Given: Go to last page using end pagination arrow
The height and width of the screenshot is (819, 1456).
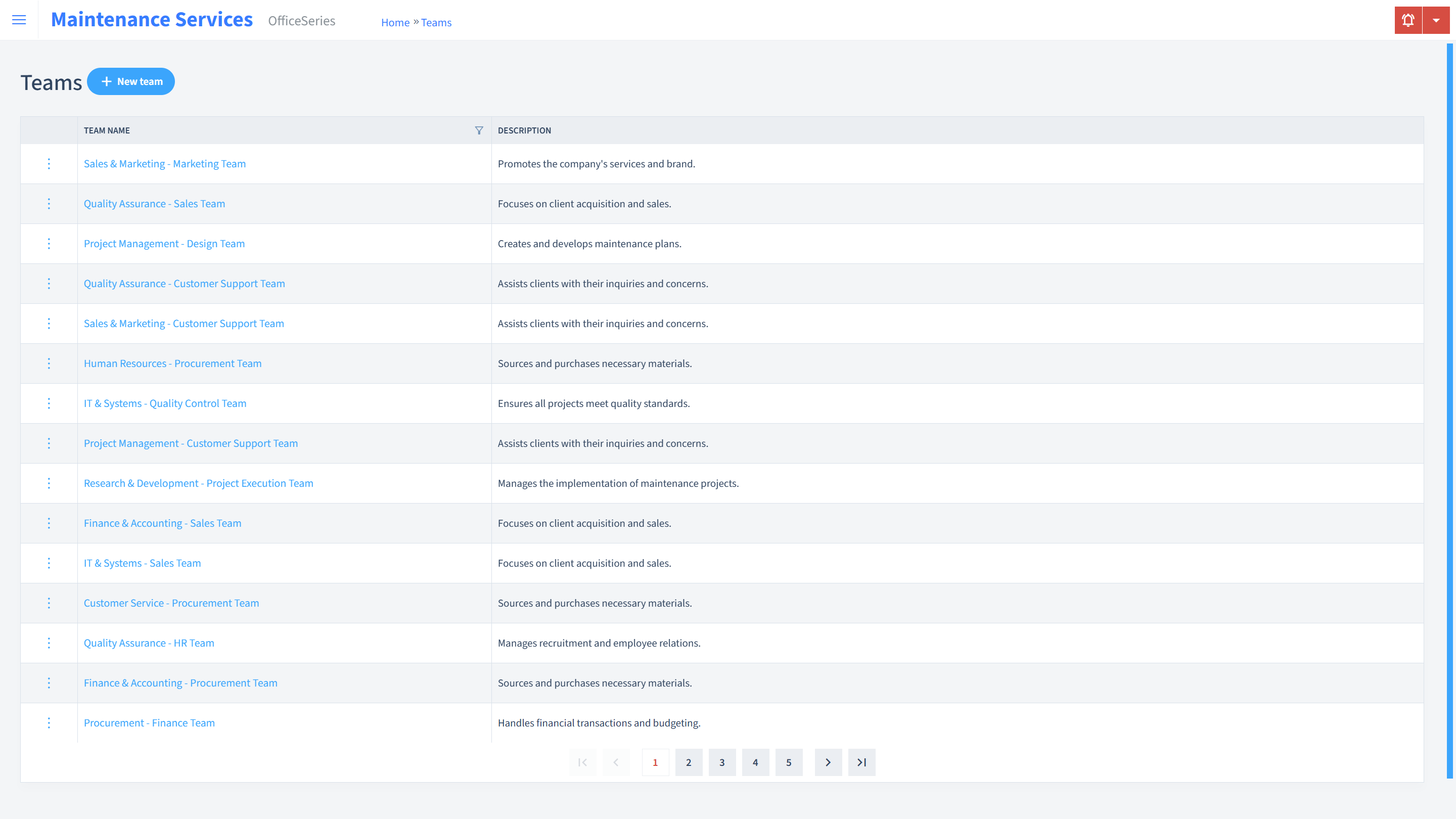Looking at the screenshot, I should pyautogui.click(x=862, y=761).
